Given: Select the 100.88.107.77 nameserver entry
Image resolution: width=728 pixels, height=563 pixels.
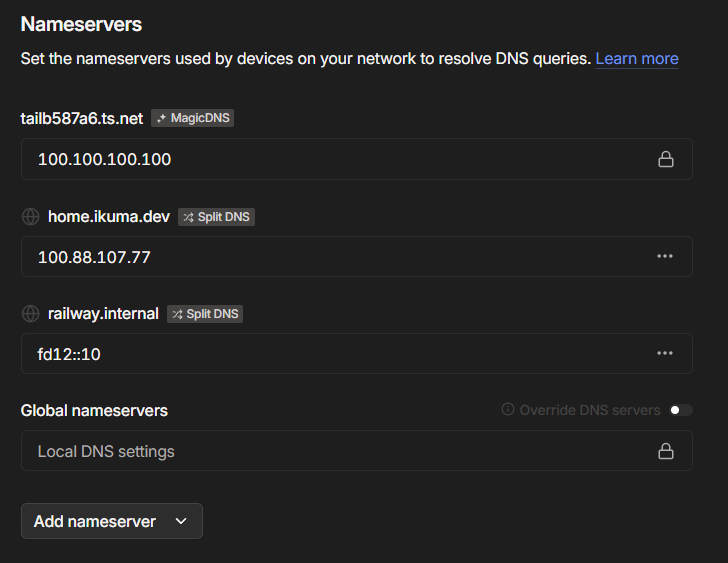Looking at the screenshot, I should coord(357,257).
